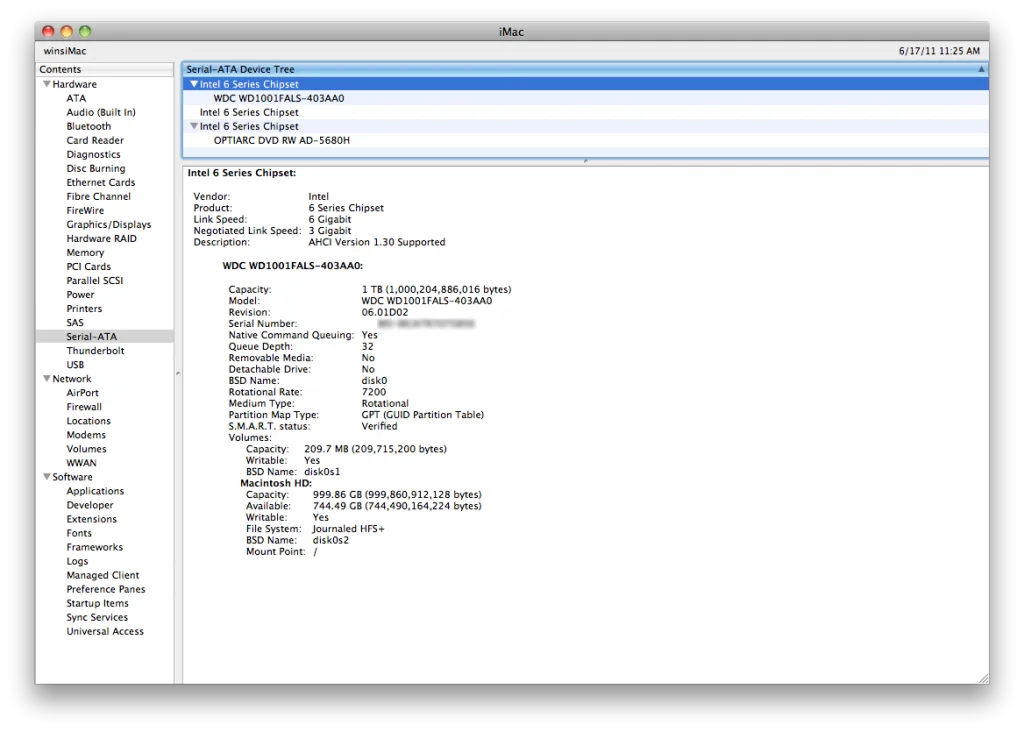Collapse the Hardware section triangle

pos(46,85)
